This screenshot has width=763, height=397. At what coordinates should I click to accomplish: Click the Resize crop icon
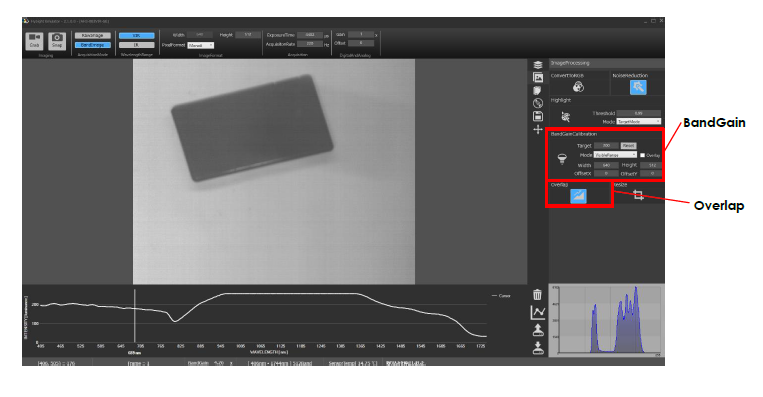638,195
